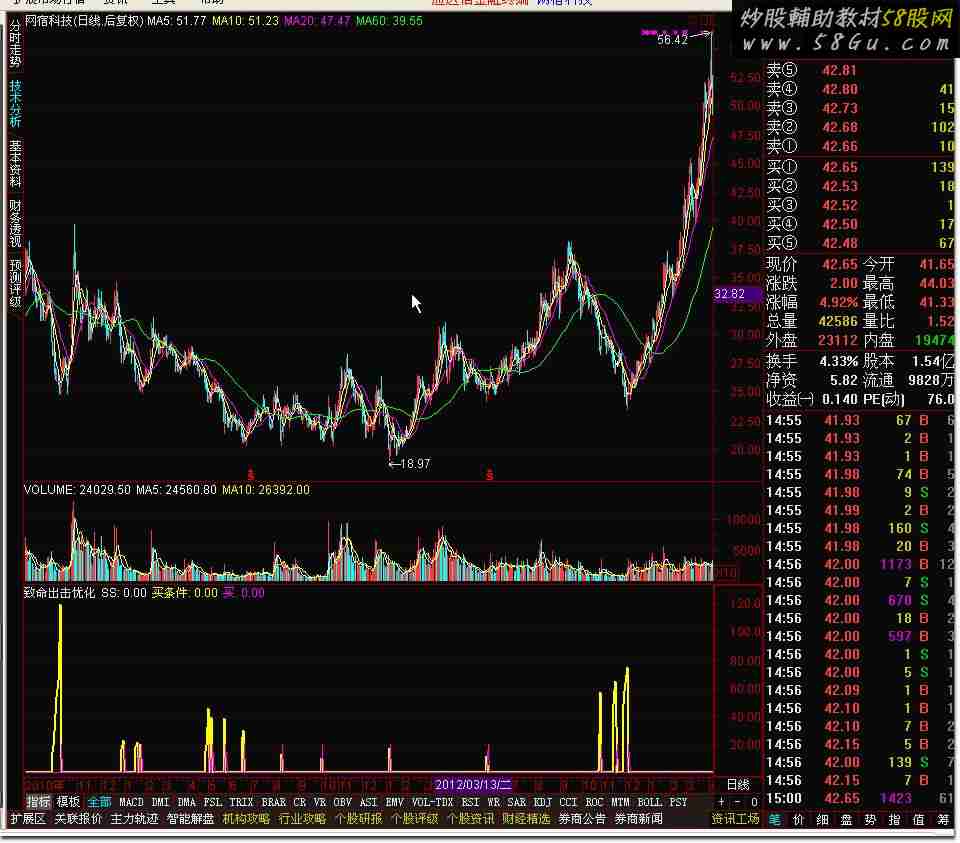
Task: Apply the BOLL indicator
Action: (x=650, y=801)
